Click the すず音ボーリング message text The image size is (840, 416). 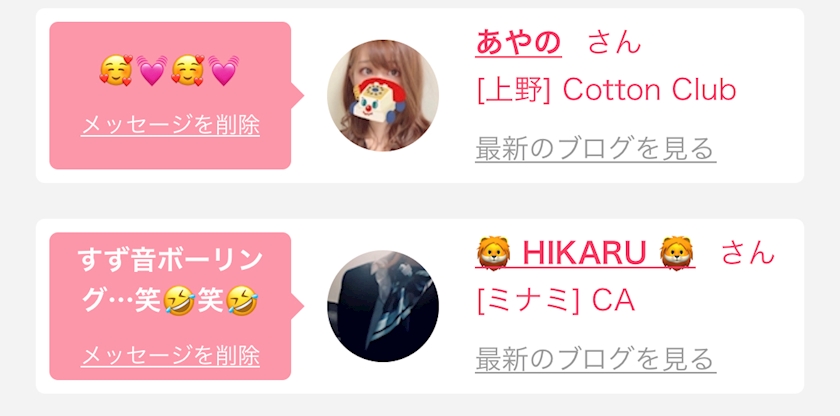(x=170, y=281)
